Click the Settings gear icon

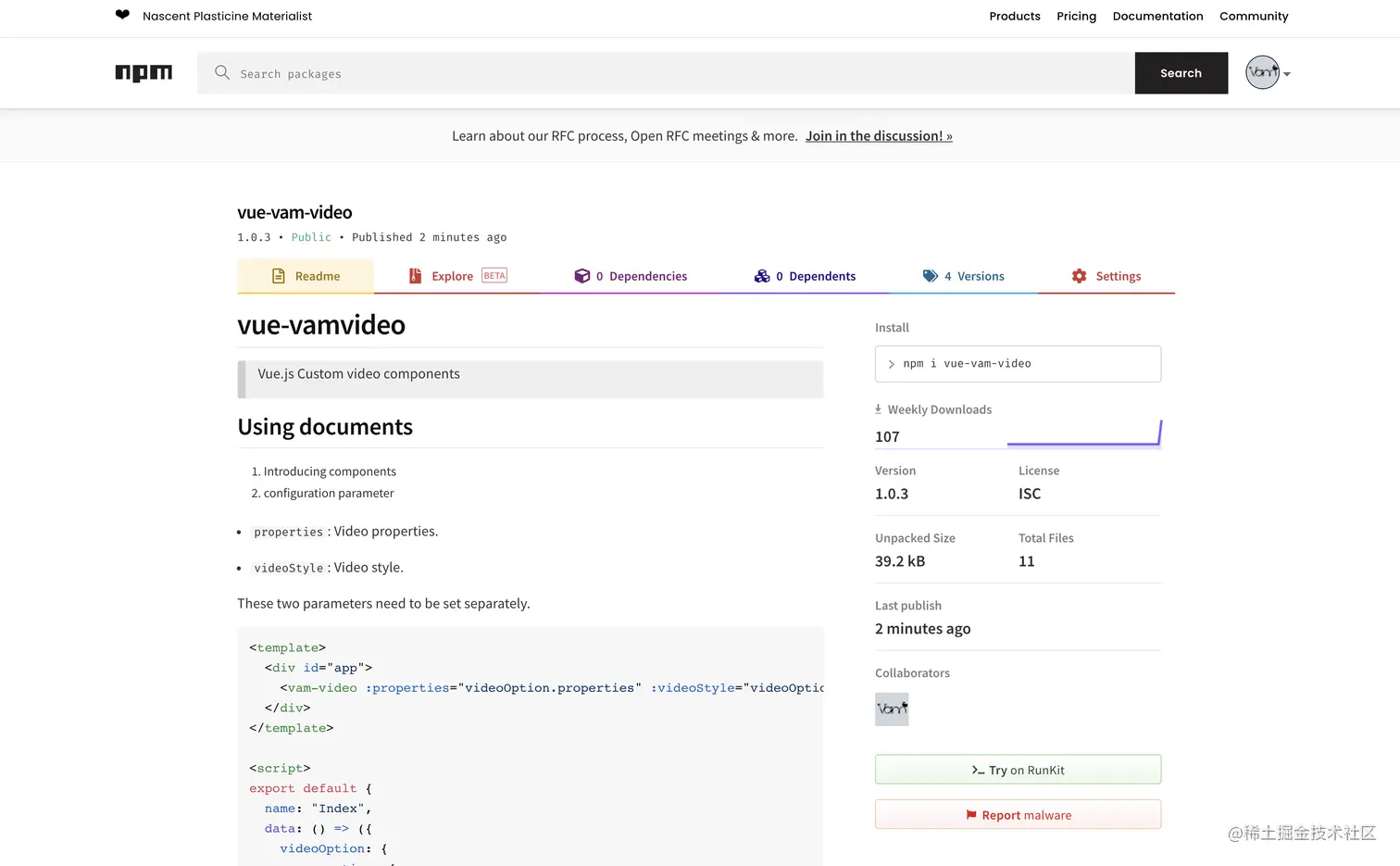pyautogui.click(x=1079, y=276)
